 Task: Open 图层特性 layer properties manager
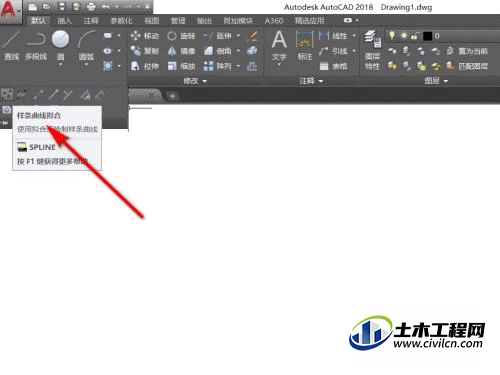(373, 50)
